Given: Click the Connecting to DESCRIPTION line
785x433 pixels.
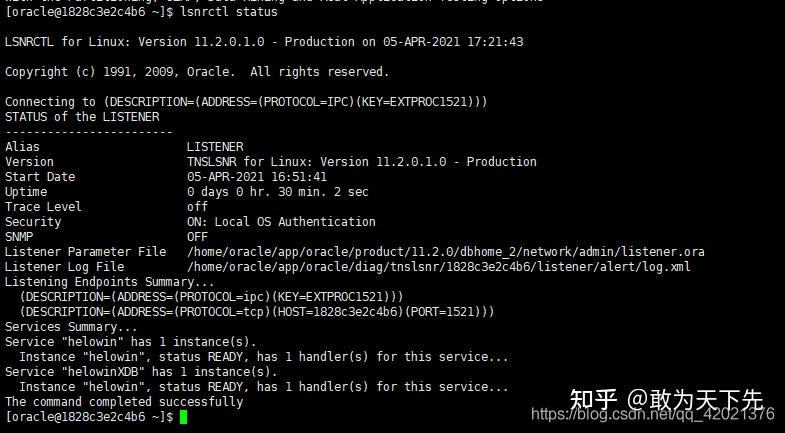Looking at the screenshot, I should click(x=246, y=102).
